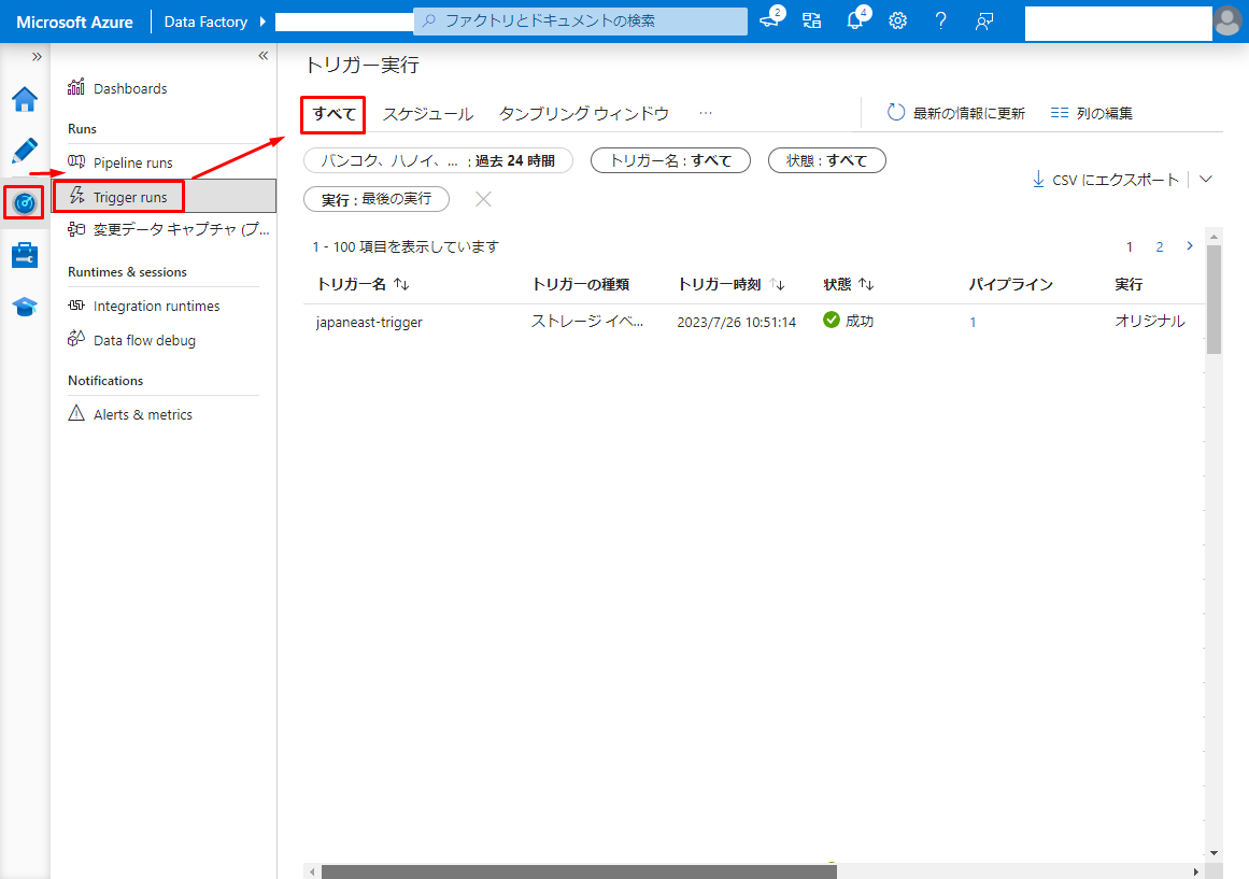Open the Manage toolbox icon
Viewport: 1249px width, 879px height.
(x=24, y=255)
